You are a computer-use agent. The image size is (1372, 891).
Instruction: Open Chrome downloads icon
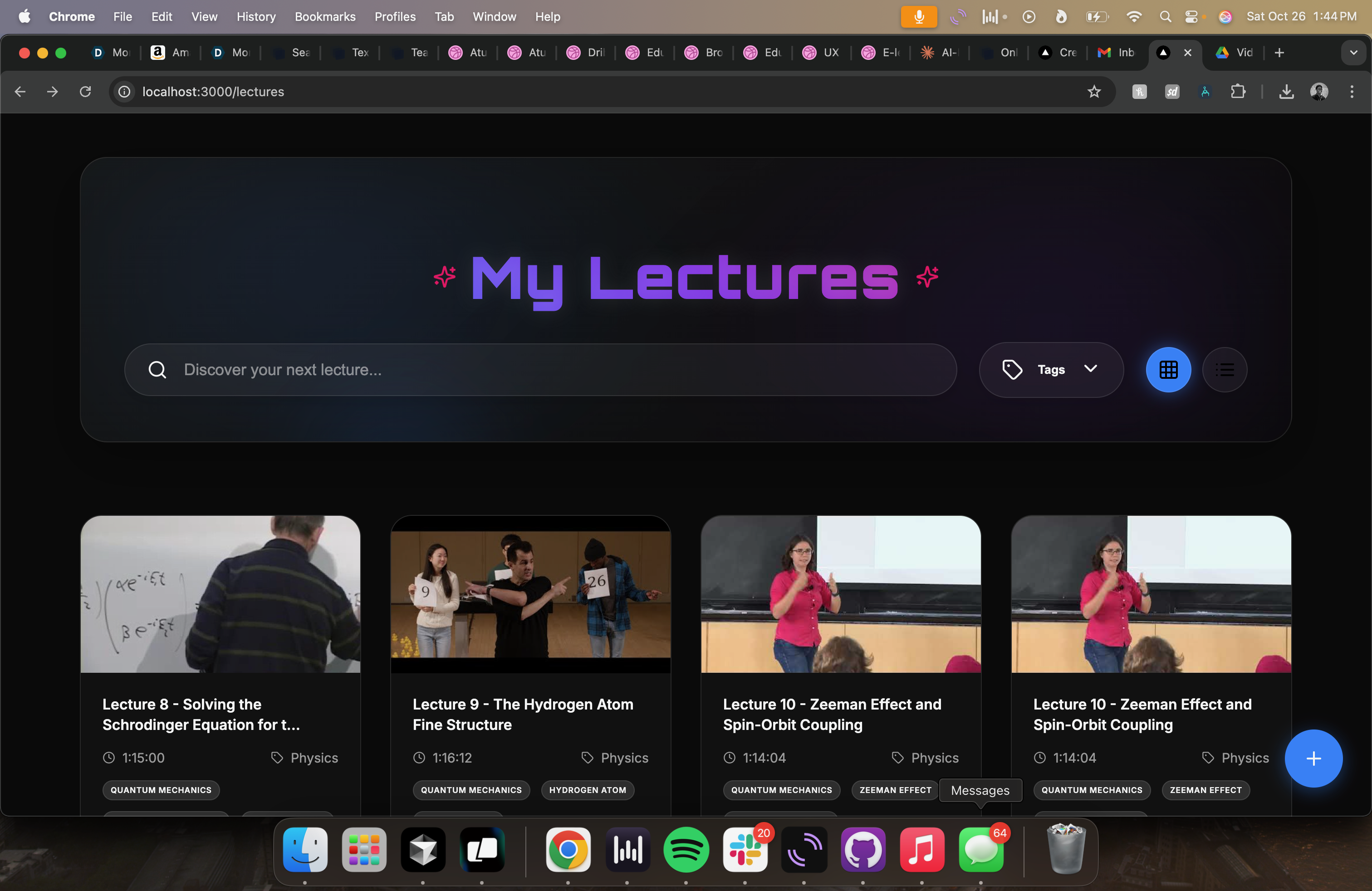click(x=1286, y=92)
